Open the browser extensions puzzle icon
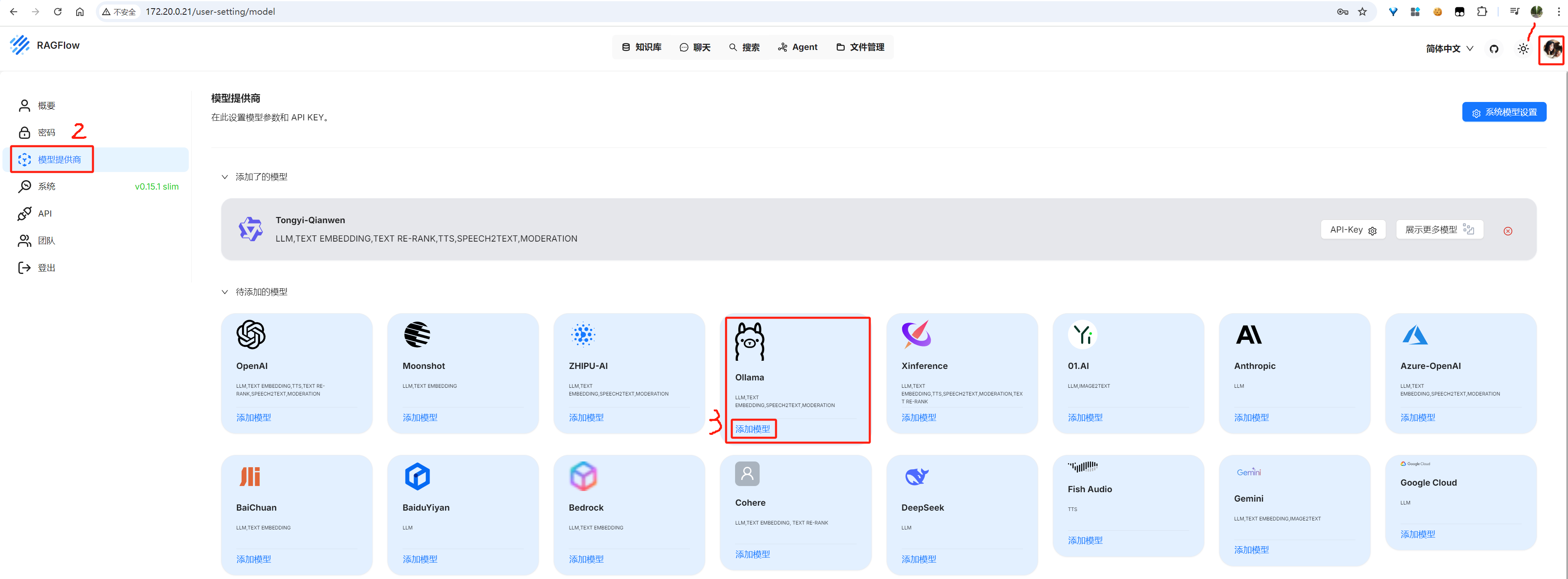 [x=1482, y=11]
